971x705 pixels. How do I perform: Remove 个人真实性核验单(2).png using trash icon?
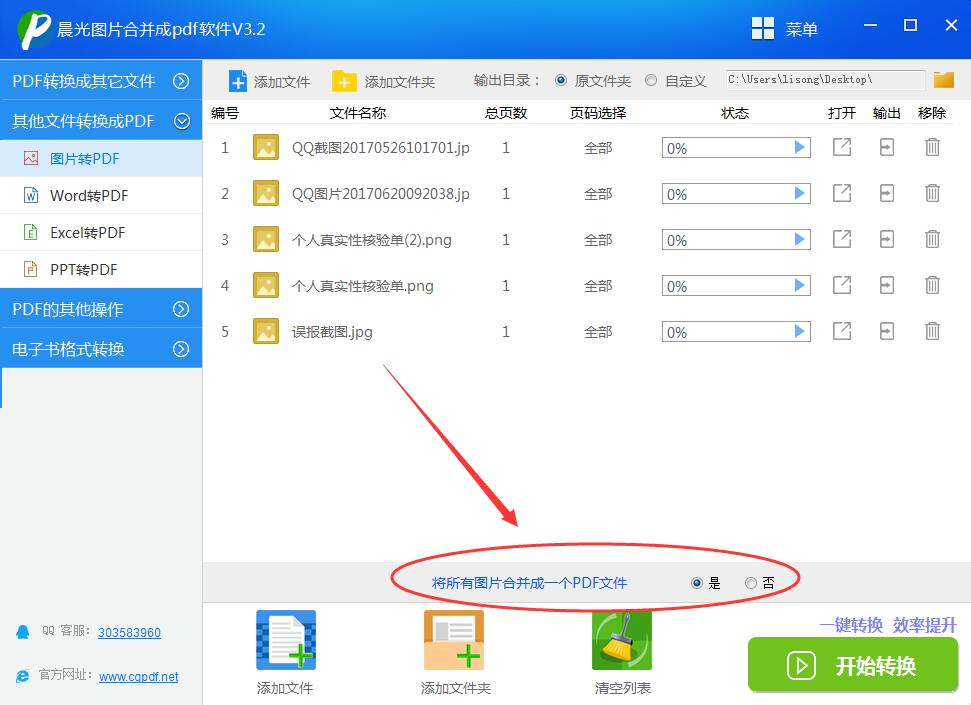point(931,239)
